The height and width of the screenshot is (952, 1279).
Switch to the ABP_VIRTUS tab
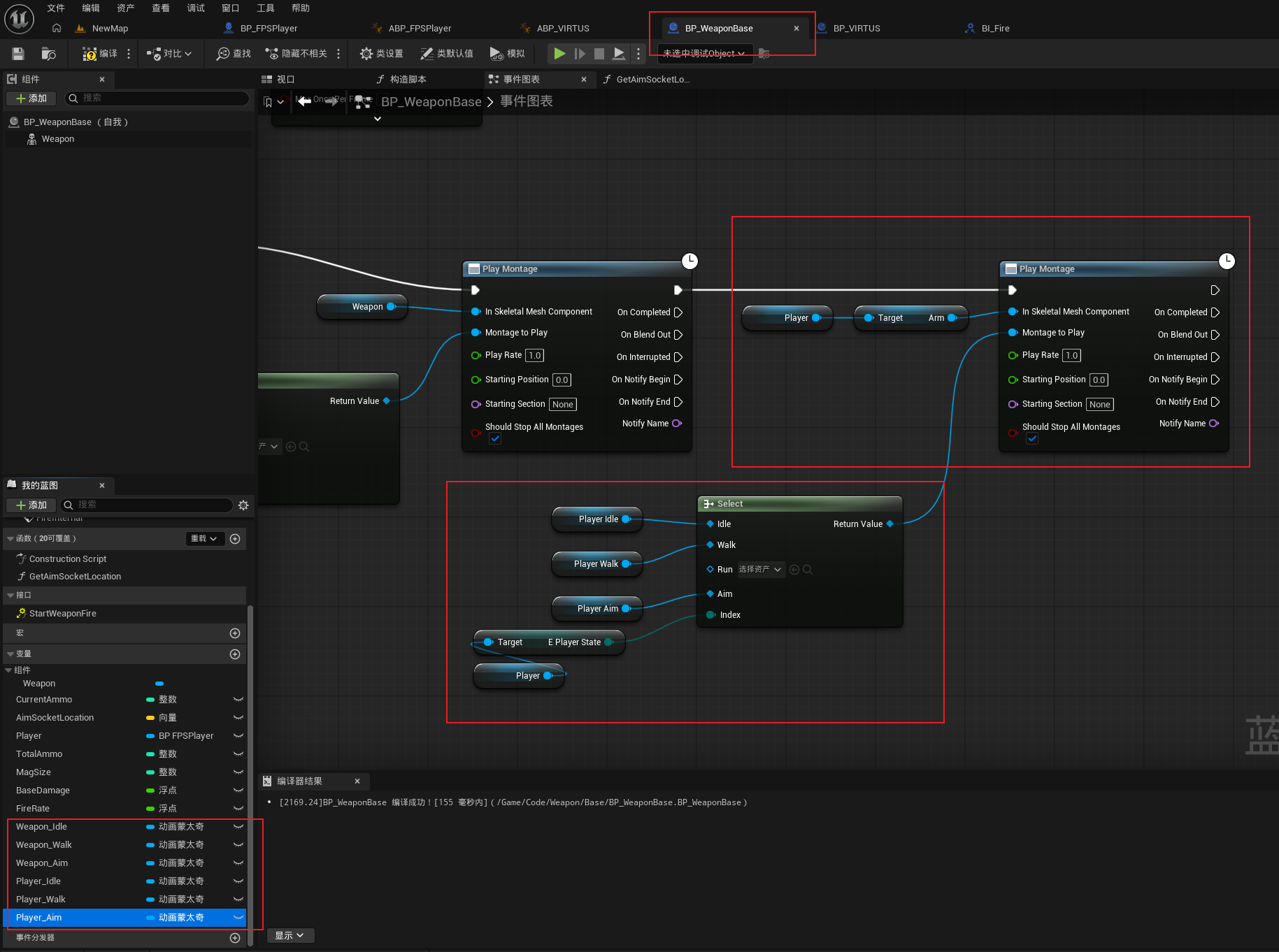[563, 29]
